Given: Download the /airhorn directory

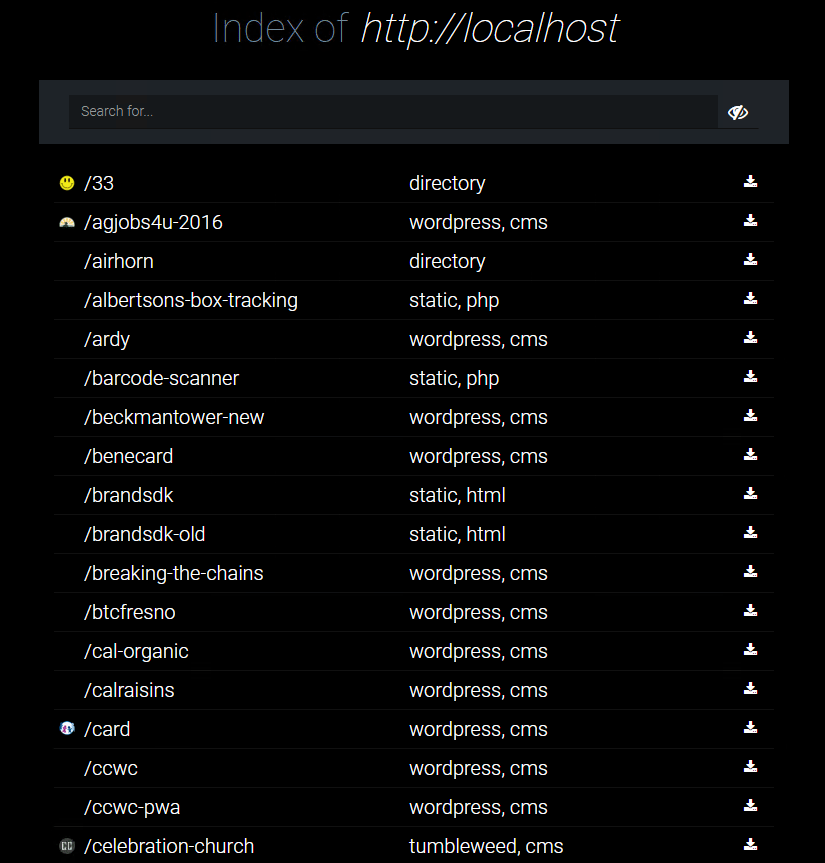Looking at the screenshot, I should pos(750,260).
